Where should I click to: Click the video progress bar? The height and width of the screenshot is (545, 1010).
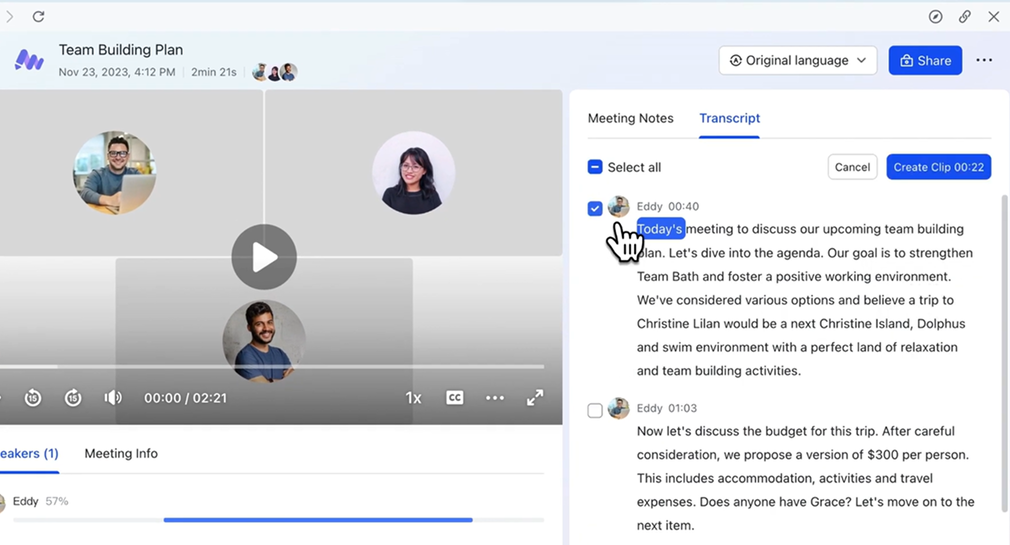(x=272, y=367)
